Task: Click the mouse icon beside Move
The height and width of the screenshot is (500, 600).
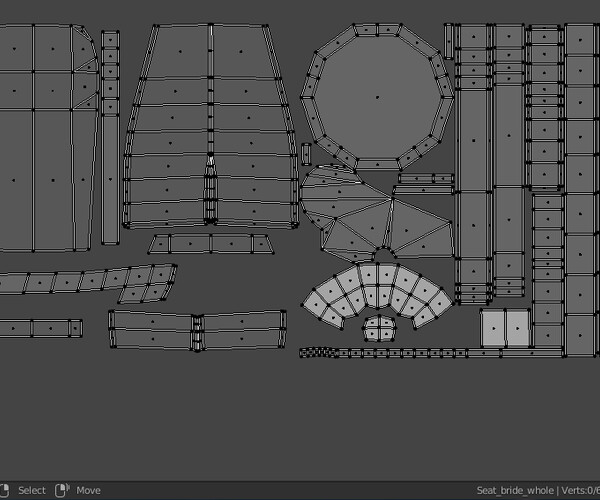Action: 62,490
